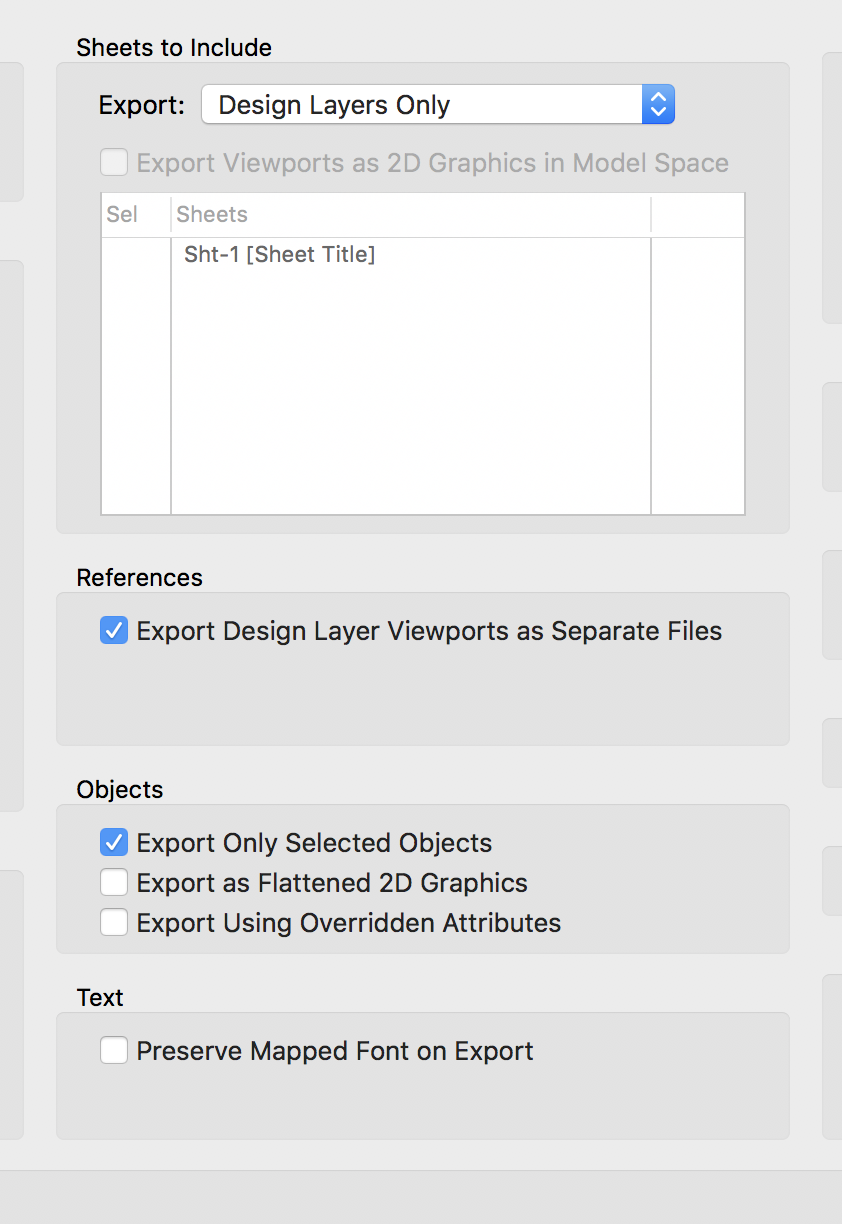
Task: Click the Sheets to Include group heading
Action: [174, 47]
